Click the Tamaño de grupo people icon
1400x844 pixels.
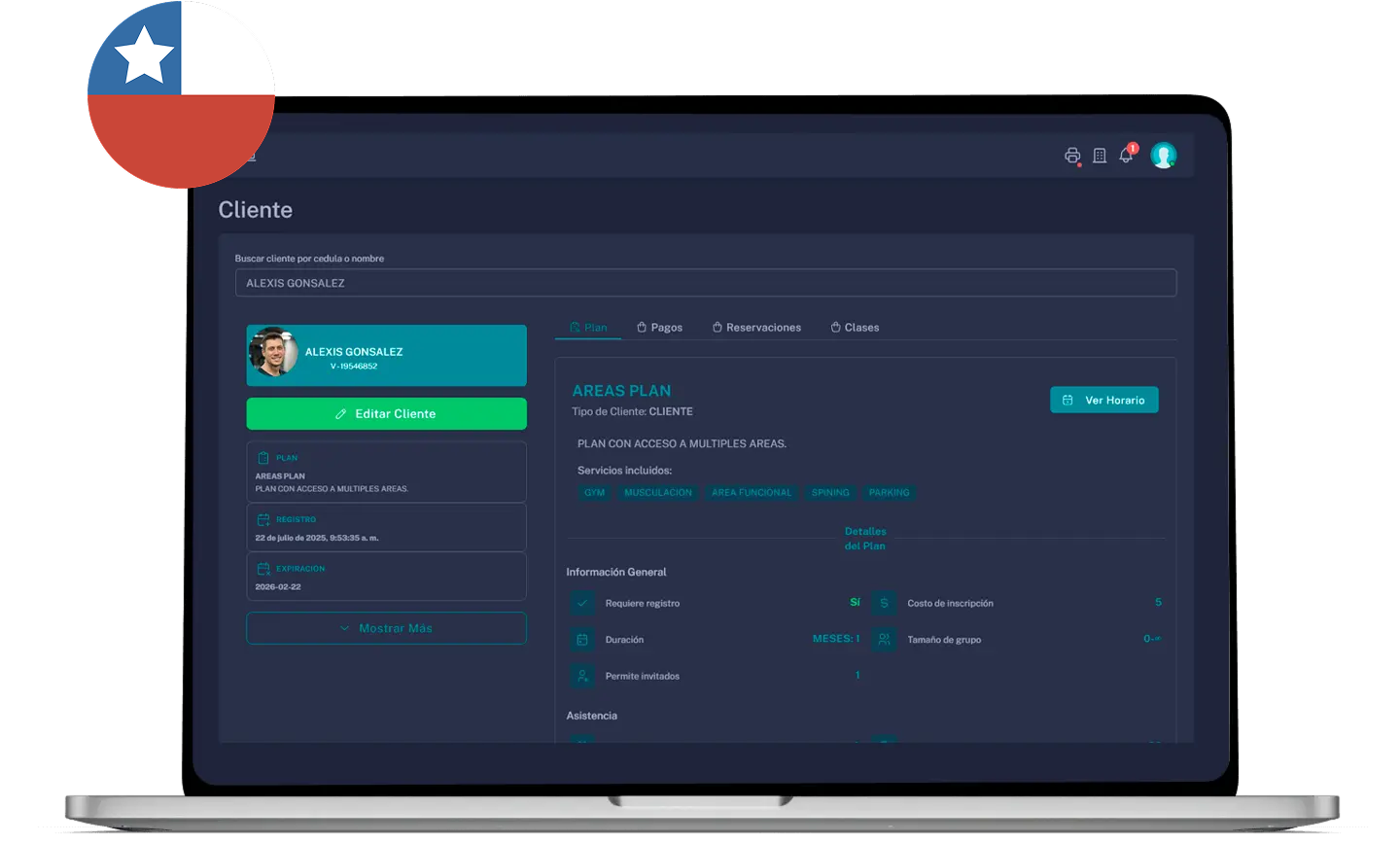[x=884, y=639]
